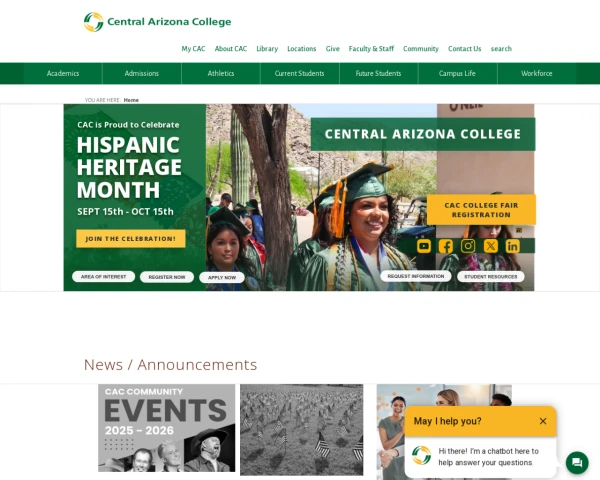This screenshot has height=480, width=600.
Task: Click CAC College Fair Registration button
Action: 481,210
